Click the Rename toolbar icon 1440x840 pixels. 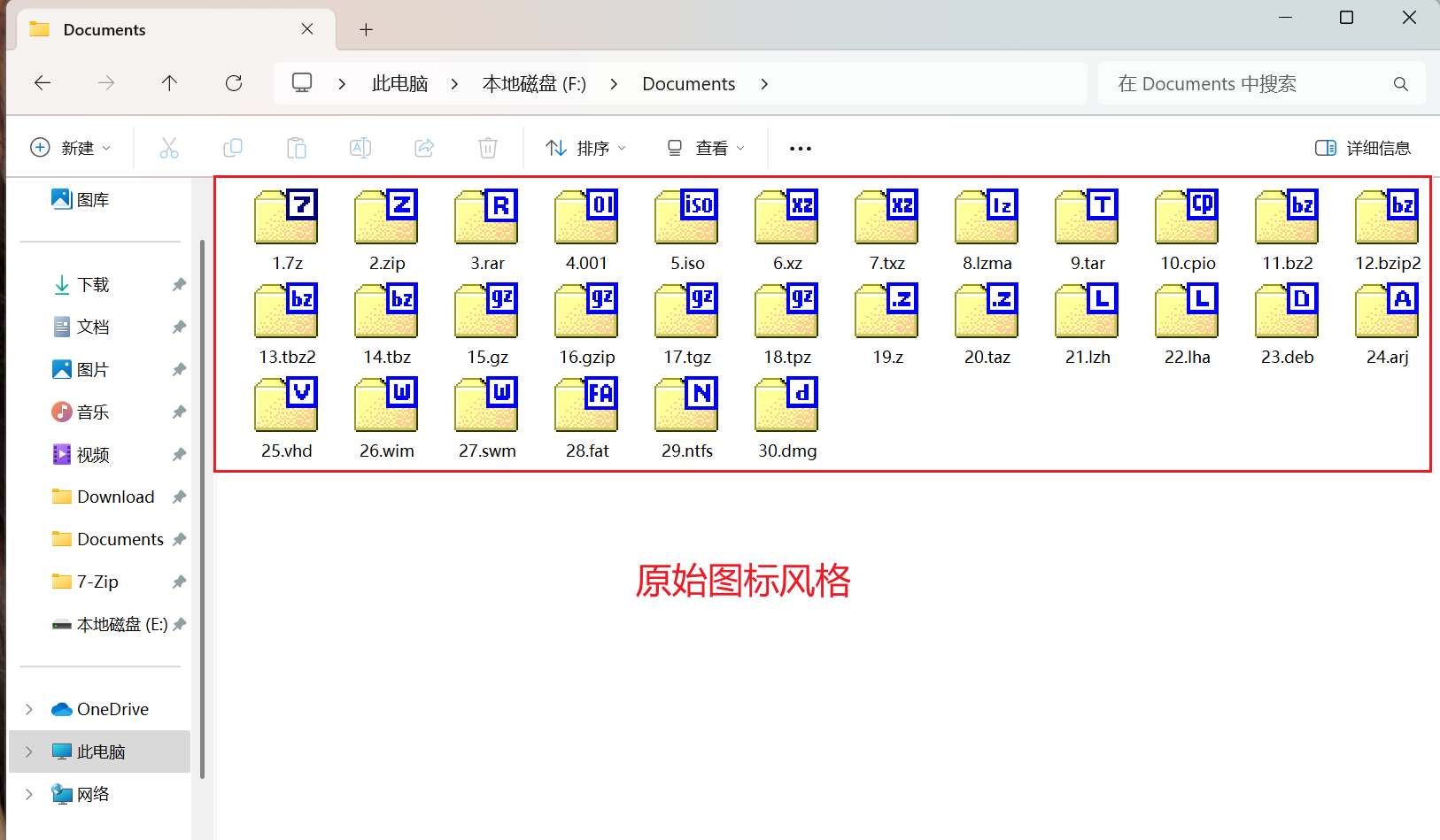(x=360, y=148)
